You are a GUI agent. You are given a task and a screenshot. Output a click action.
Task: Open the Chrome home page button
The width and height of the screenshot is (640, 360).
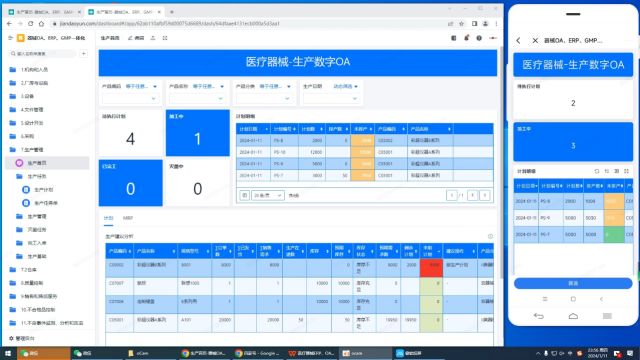coord(41,24)
